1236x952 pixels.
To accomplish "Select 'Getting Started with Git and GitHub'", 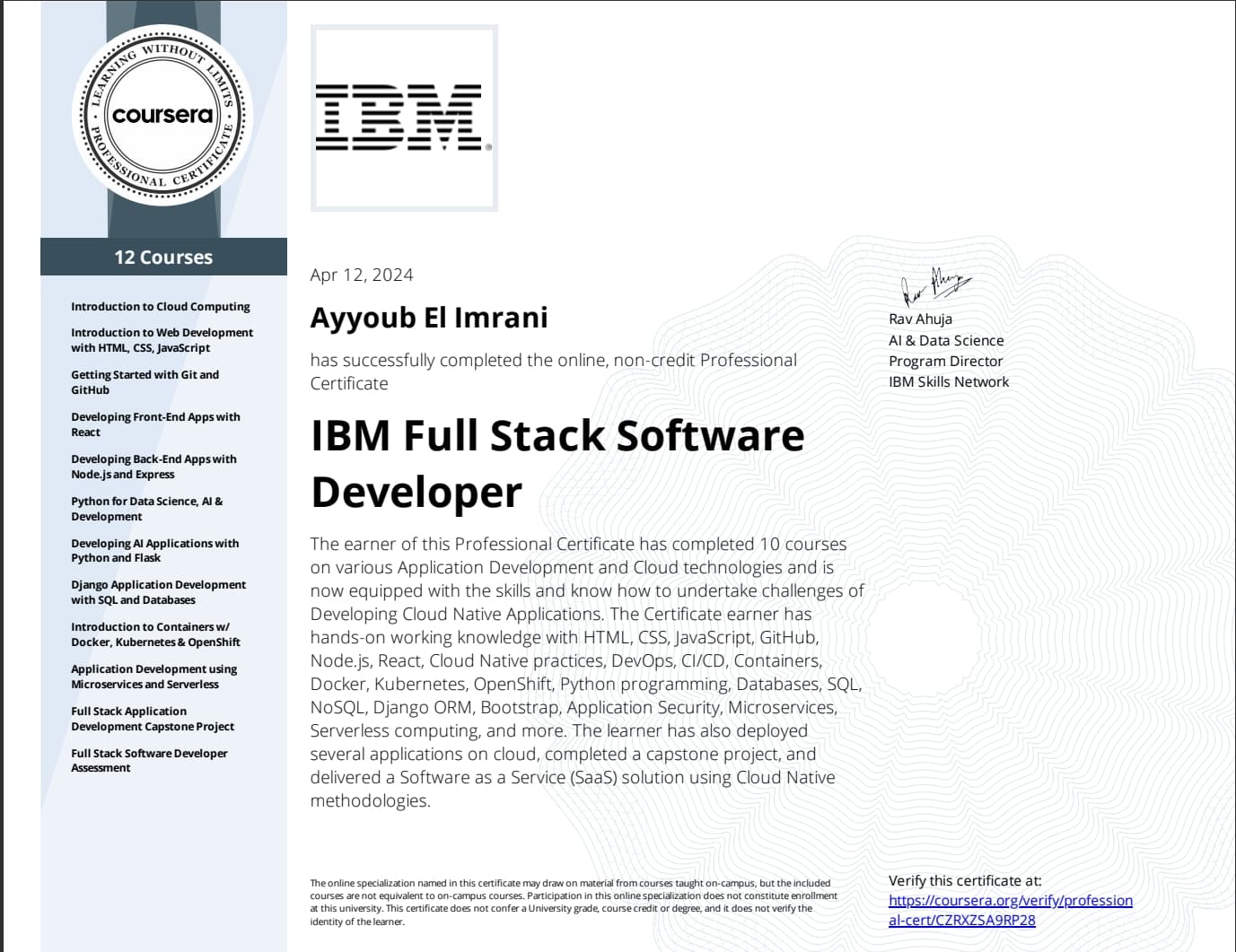I will [145, 382].
